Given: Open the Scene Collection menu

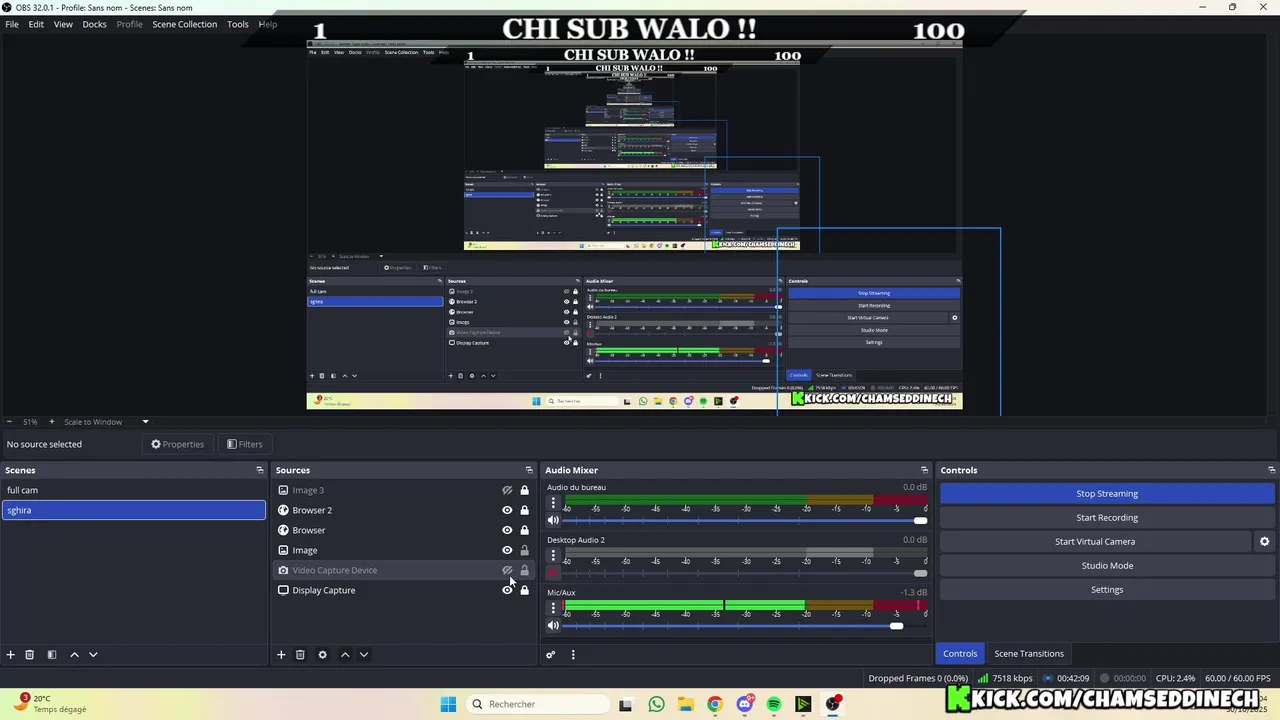Looking at the screenshot, I should pos(184,24).
